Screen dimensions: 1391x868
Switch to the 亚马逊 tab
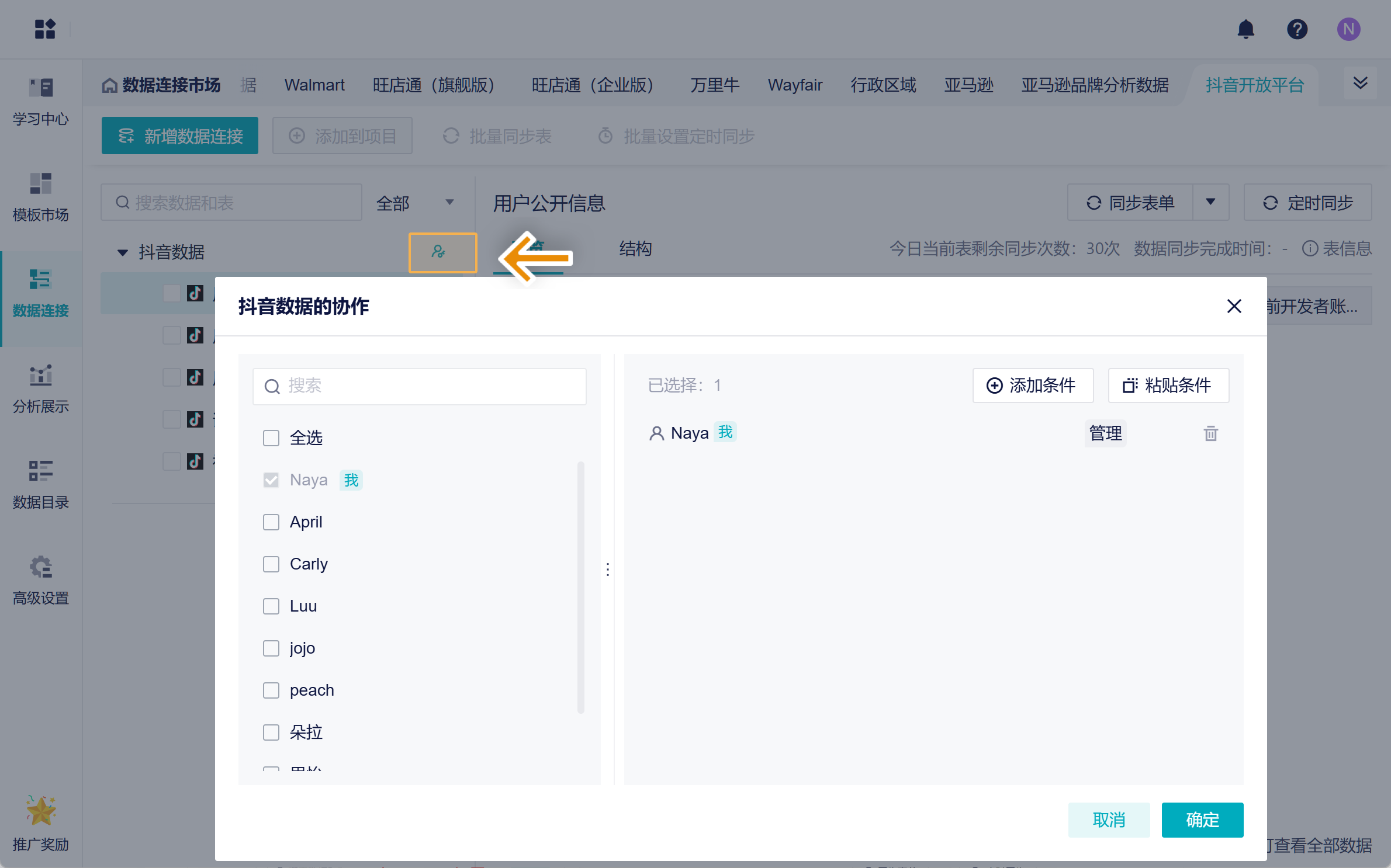968,85
